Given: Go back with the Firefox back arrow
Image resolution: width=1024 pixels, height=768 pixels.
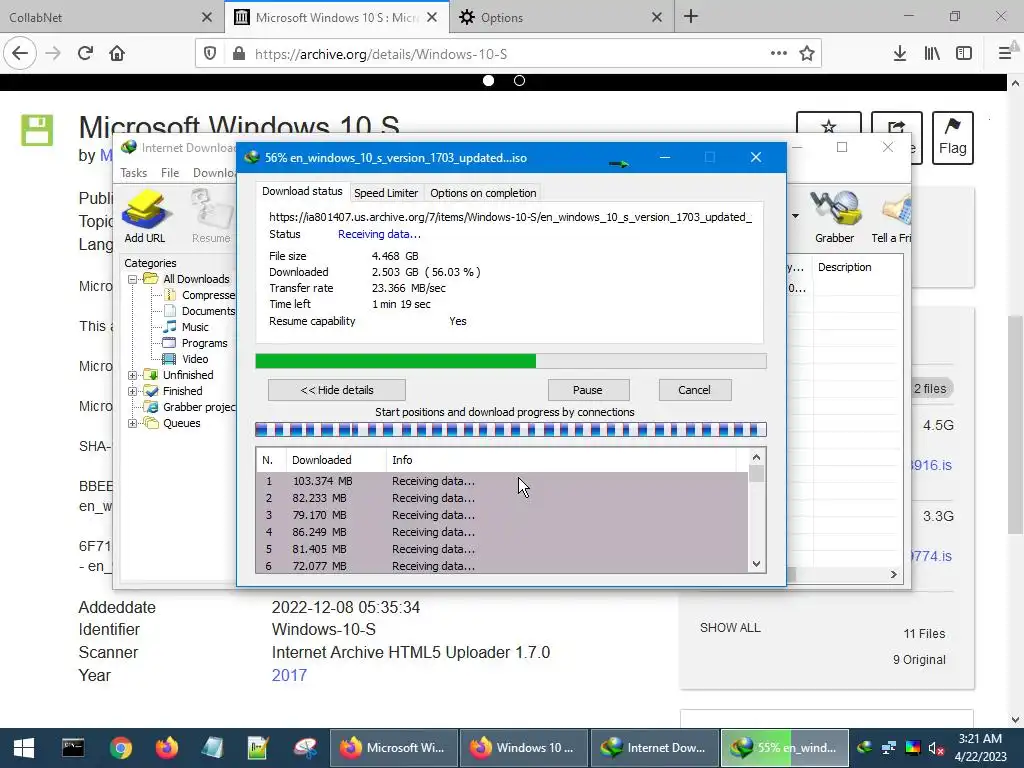Looking at the screenshot, I should pyautogui.click(x=20, y=53).
